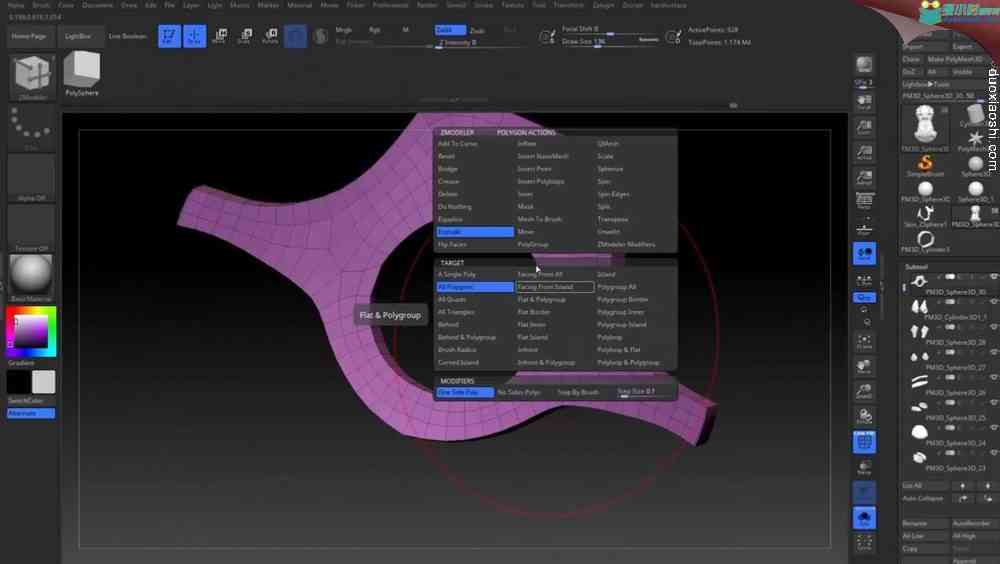Open the Transform menu in the menu bar
Screen dimensions: 1000x564
[568, 4]
